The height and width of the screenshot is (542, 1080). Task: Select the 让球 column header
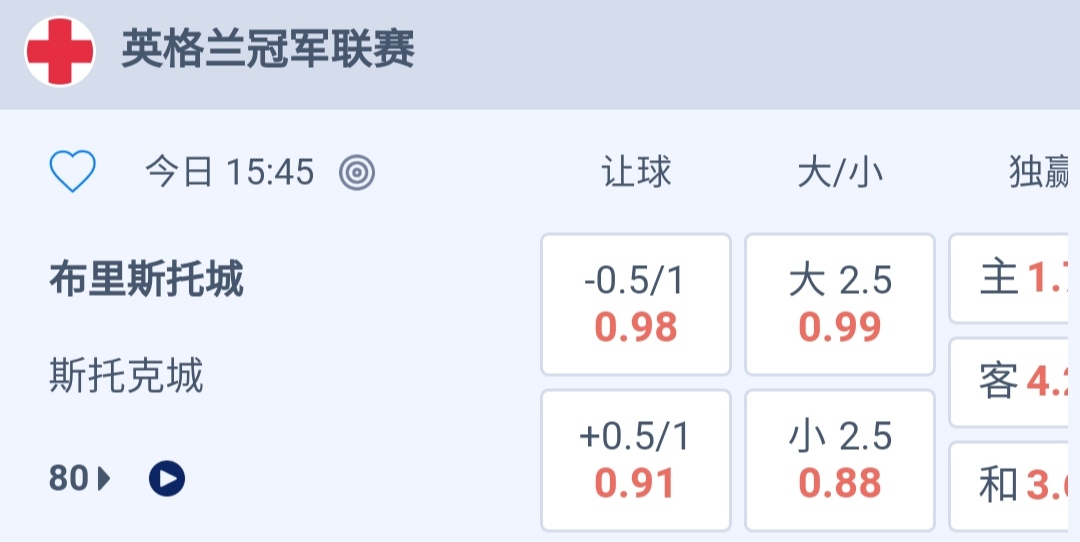click(636, 173)
